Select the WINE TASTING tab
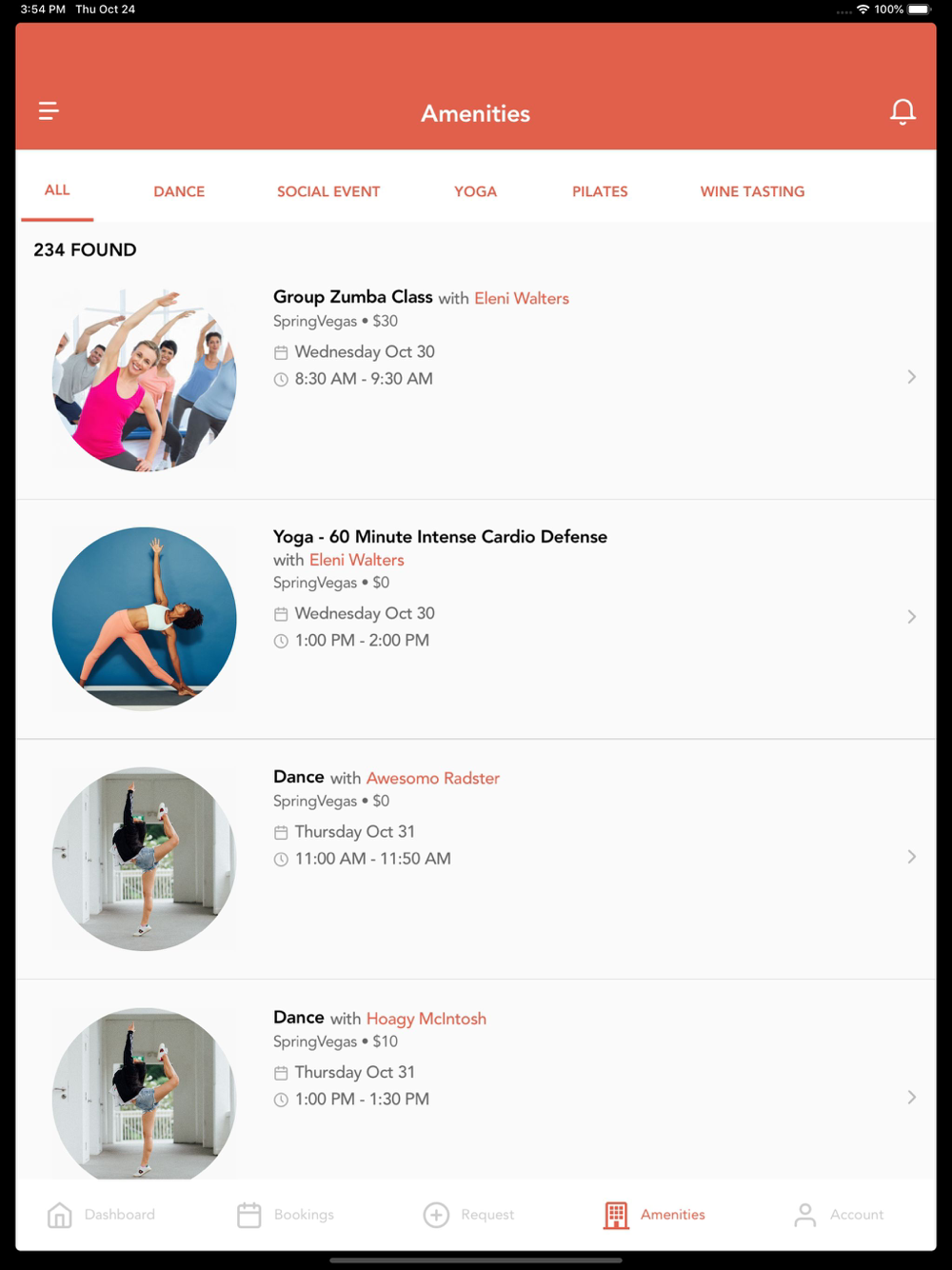 coord(752,191)
